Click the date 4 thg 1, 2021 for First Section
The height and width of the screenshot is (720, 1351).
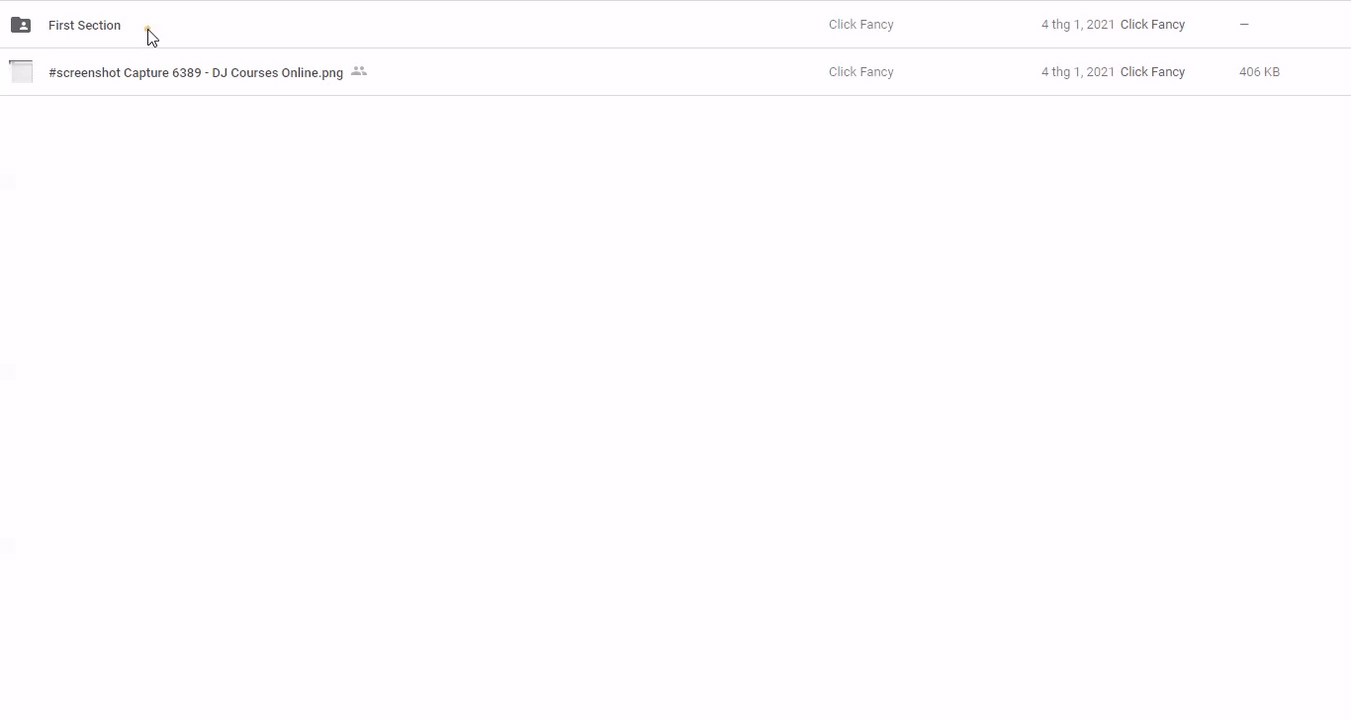(x=1077, y=25)
